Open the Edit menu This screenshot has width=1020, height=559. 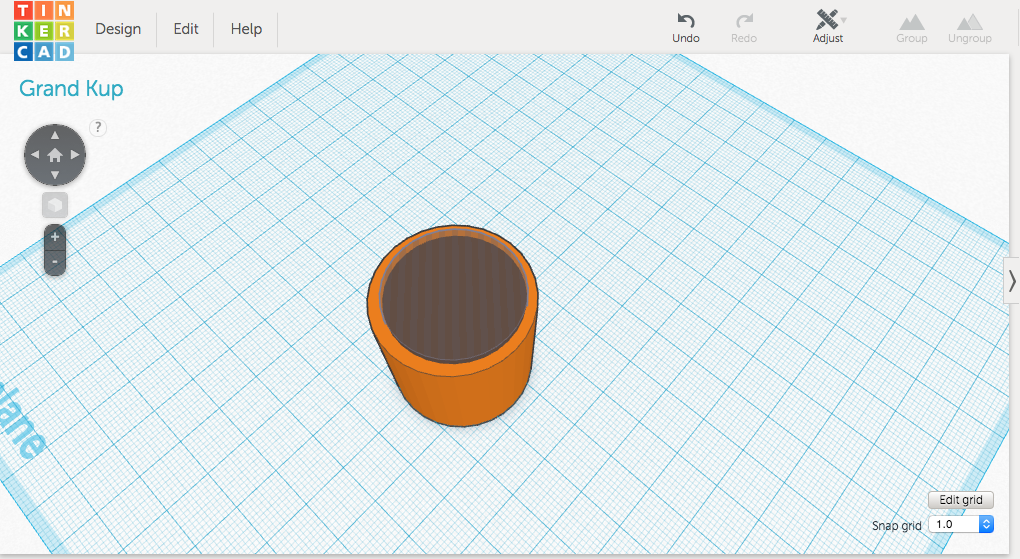185,29
